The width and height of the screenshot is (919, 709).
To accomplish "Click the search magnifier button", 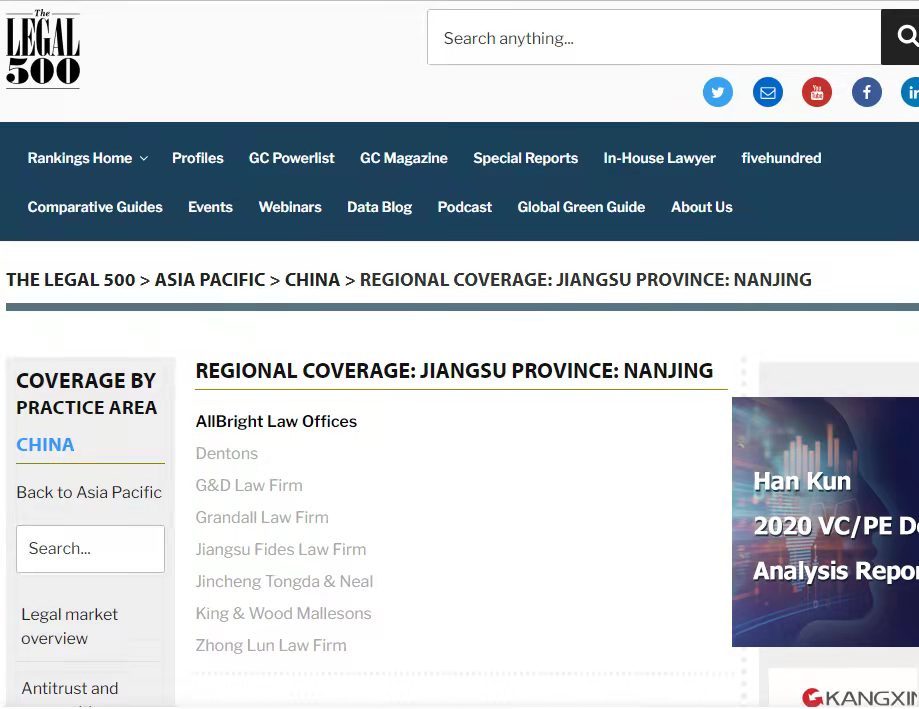I will click(x=901, y=37).
